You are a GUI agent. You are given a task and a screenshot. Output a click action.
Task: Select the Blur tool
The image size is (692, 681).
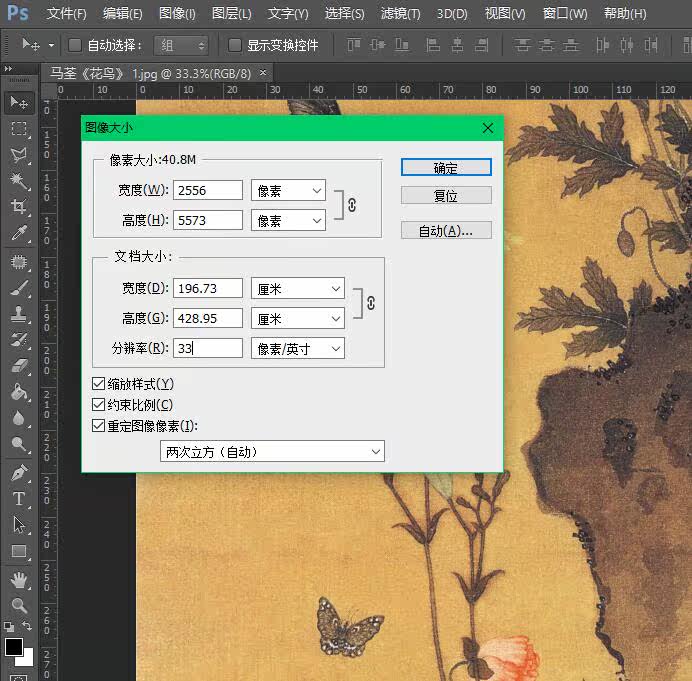19,418
